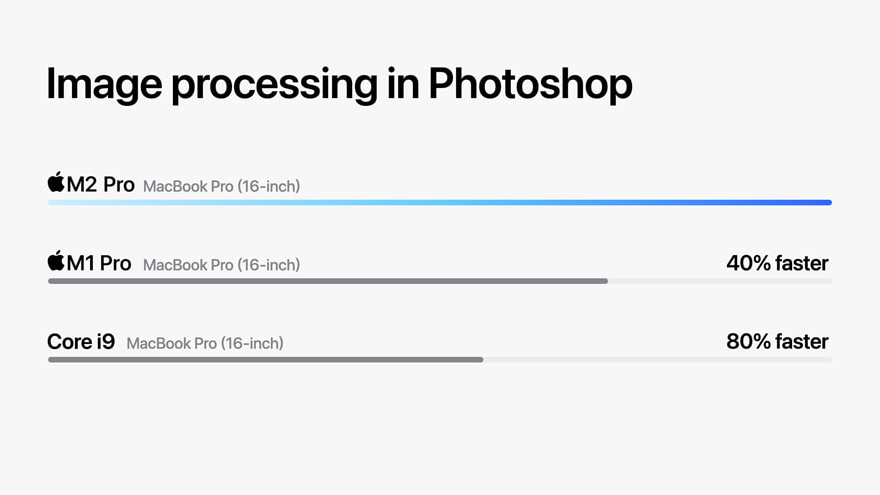Click the "80% faster" text
The width and height of the screenshot is (880, 495).
pyautogui.click(x=777, y=341)
